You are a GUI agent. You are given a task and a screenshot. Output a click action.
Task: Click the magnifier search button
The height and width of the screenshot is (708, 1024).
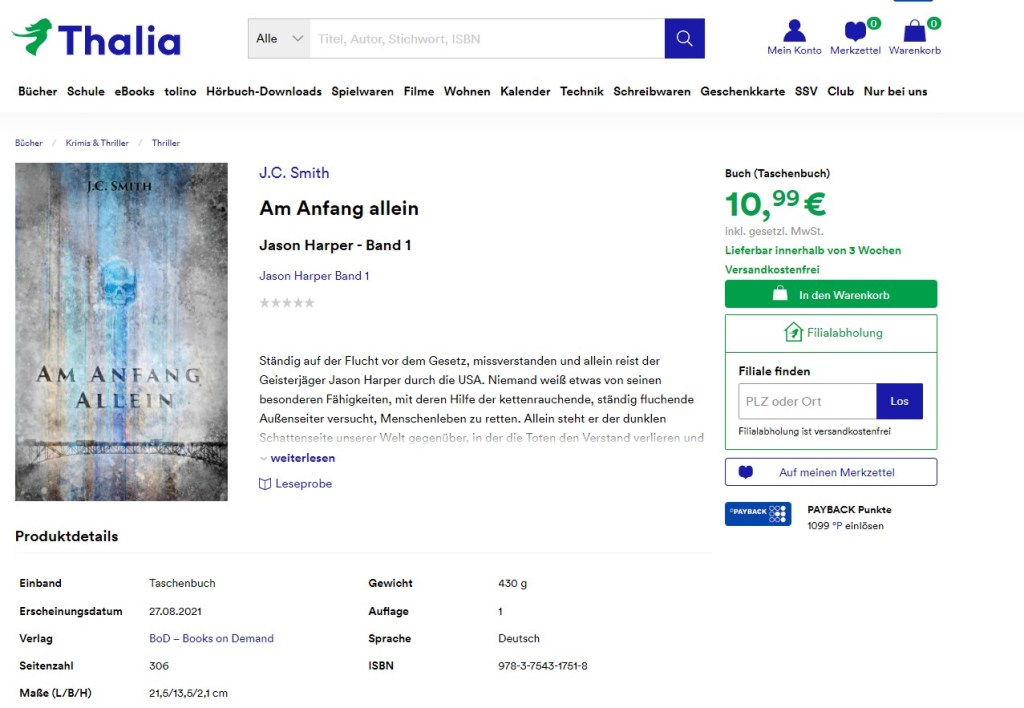coord(684,38)
